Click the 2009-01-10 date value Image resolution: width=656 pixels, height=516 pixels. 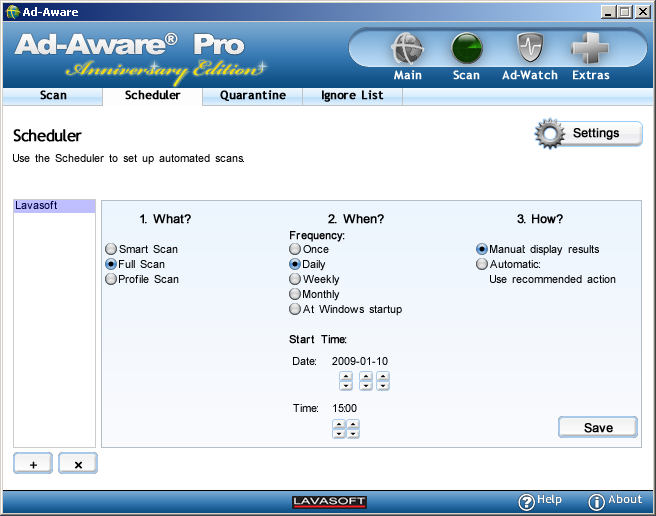click(x=360, y=361)
